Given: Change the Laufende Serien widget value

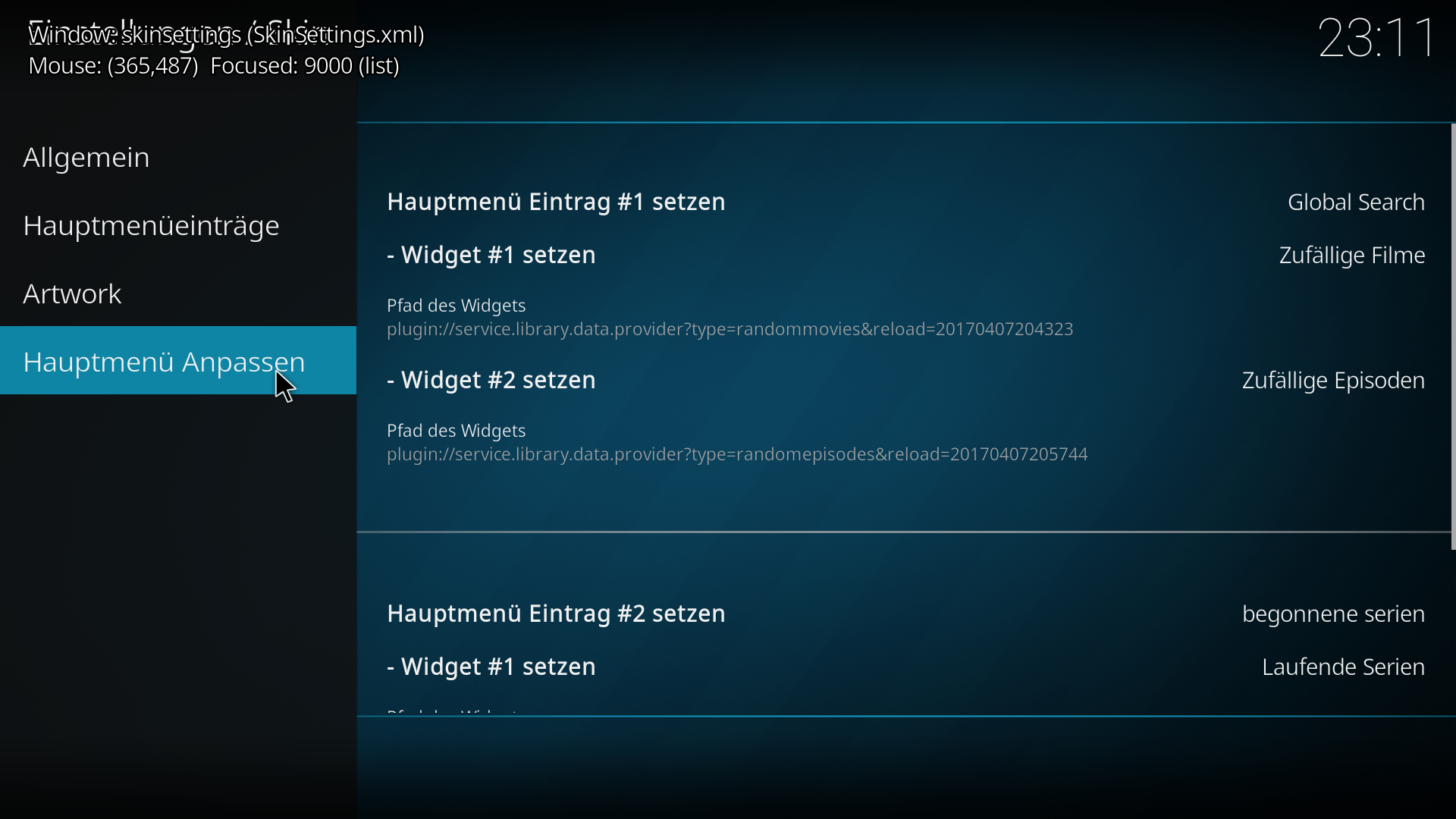Looking at the screenshot, I should tap(1343, 667).
